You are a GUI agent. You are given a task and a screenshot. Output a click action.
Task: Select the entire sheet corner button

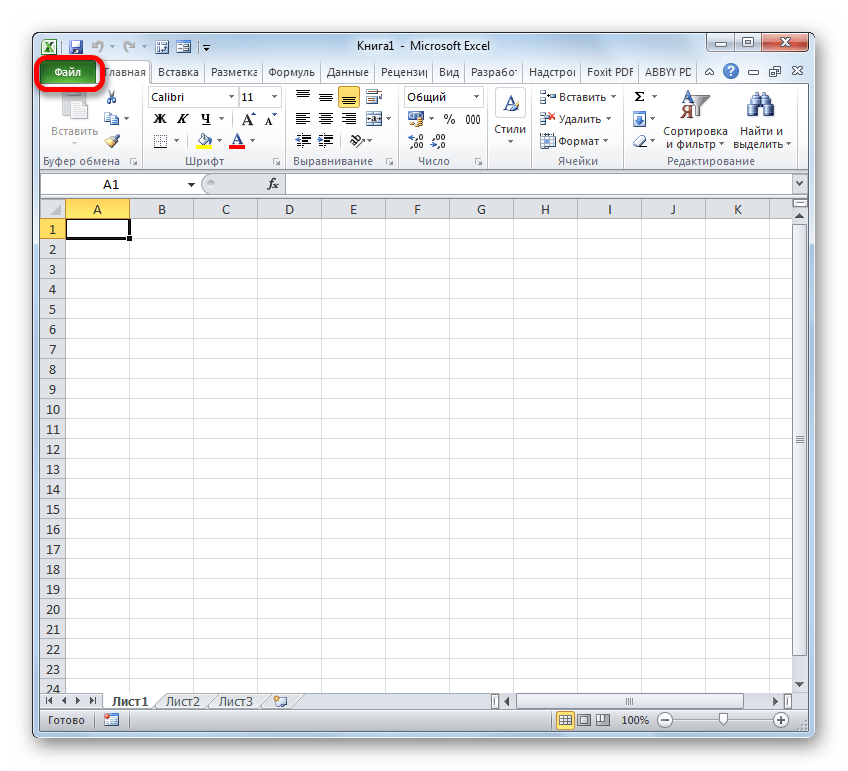click(x=52, y=209)
